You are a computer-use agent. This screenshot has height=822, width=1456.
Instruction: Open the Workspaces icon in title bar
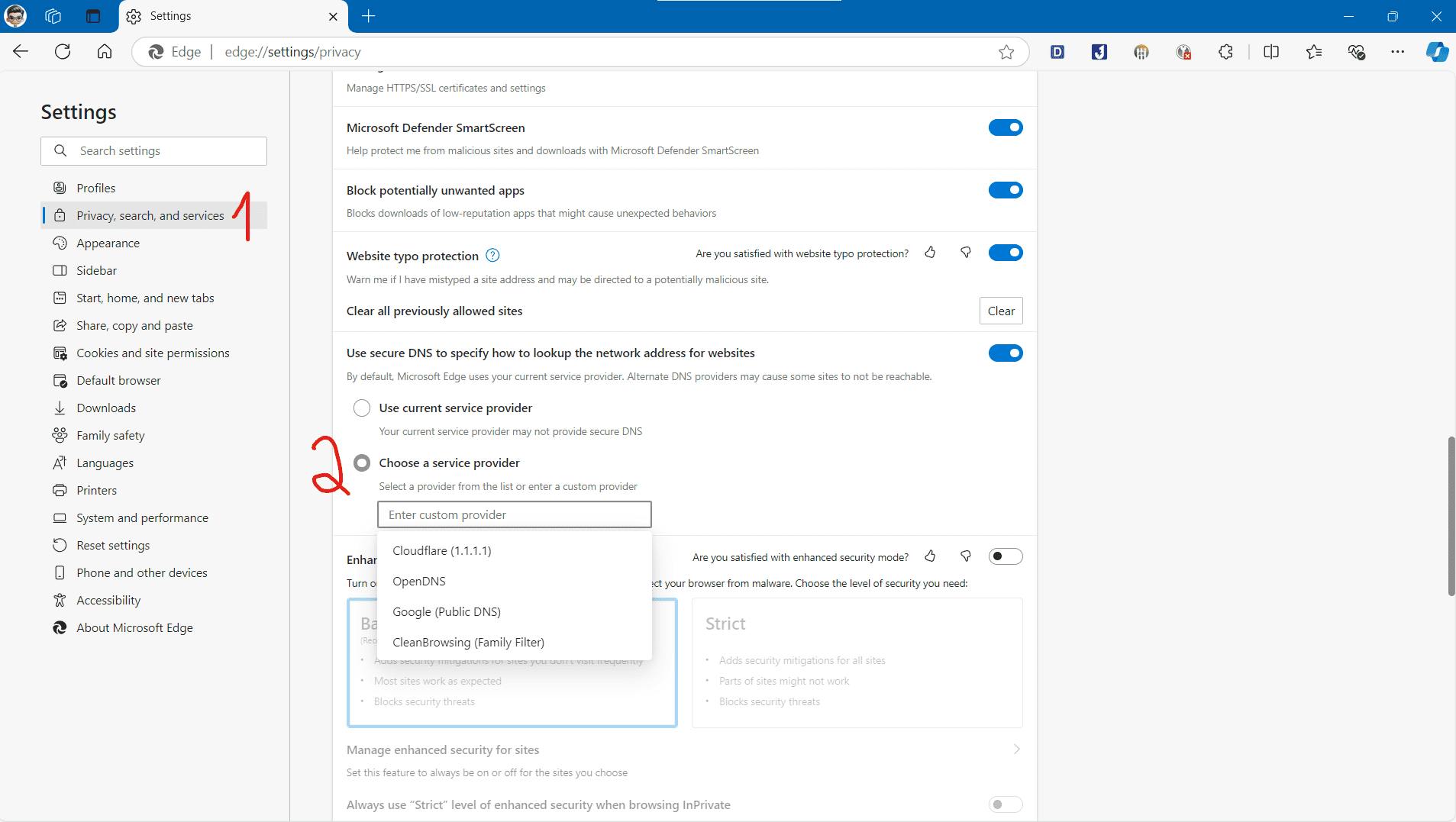53,16
